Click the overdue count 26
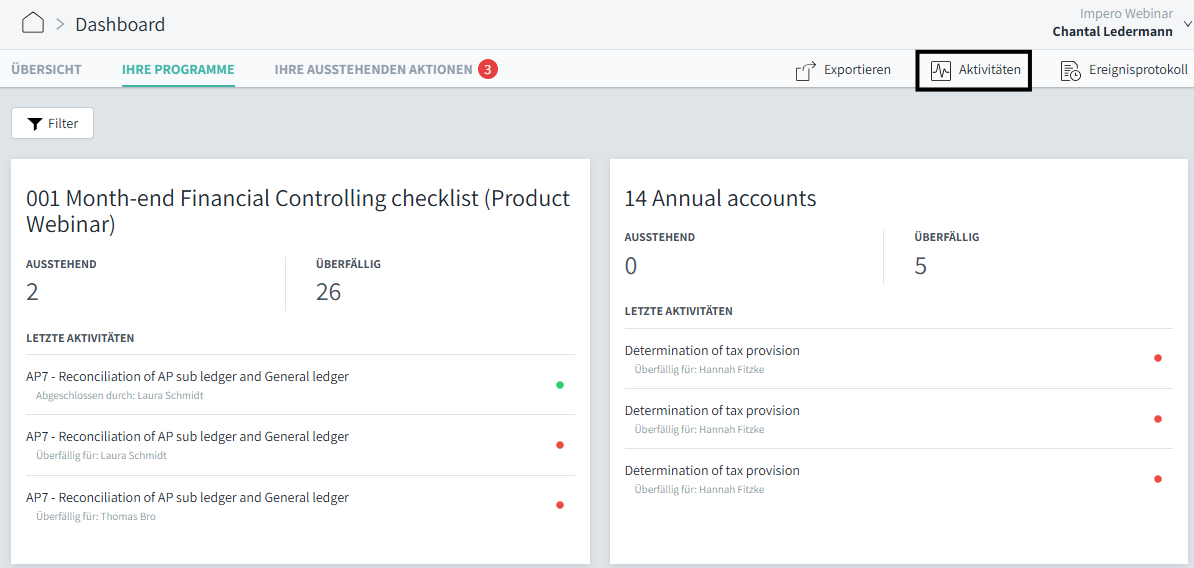1194x568 pixels. [x=328, y=292]
